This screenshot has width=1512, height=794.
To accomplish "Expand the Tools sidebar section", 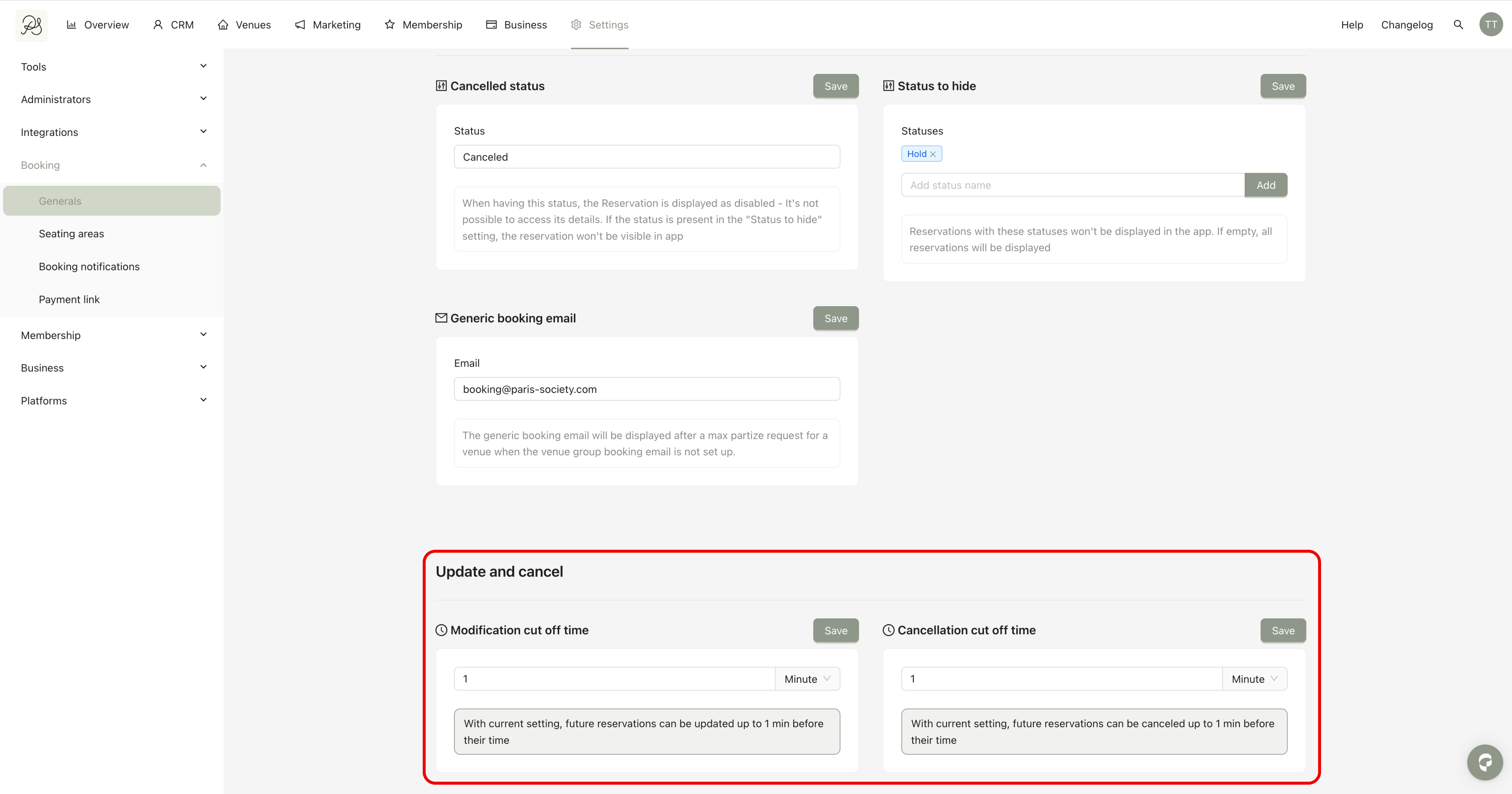I will point(111,66).
